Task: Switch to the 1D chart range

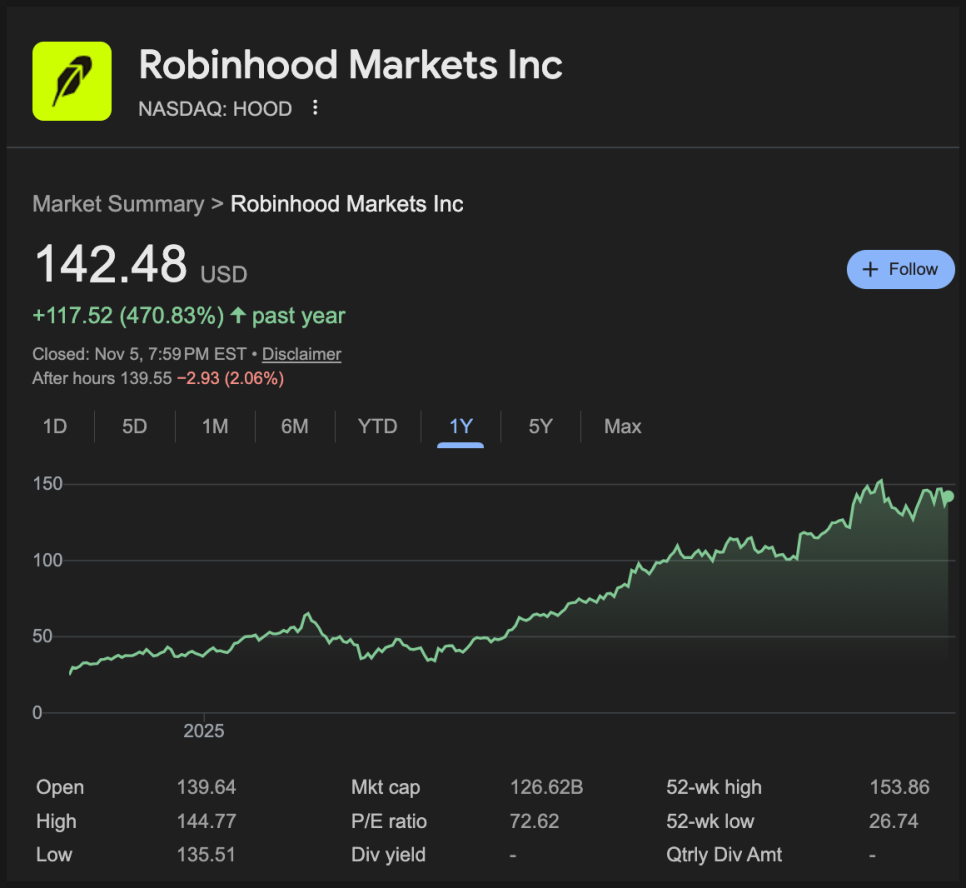Action: click(55, 427)
